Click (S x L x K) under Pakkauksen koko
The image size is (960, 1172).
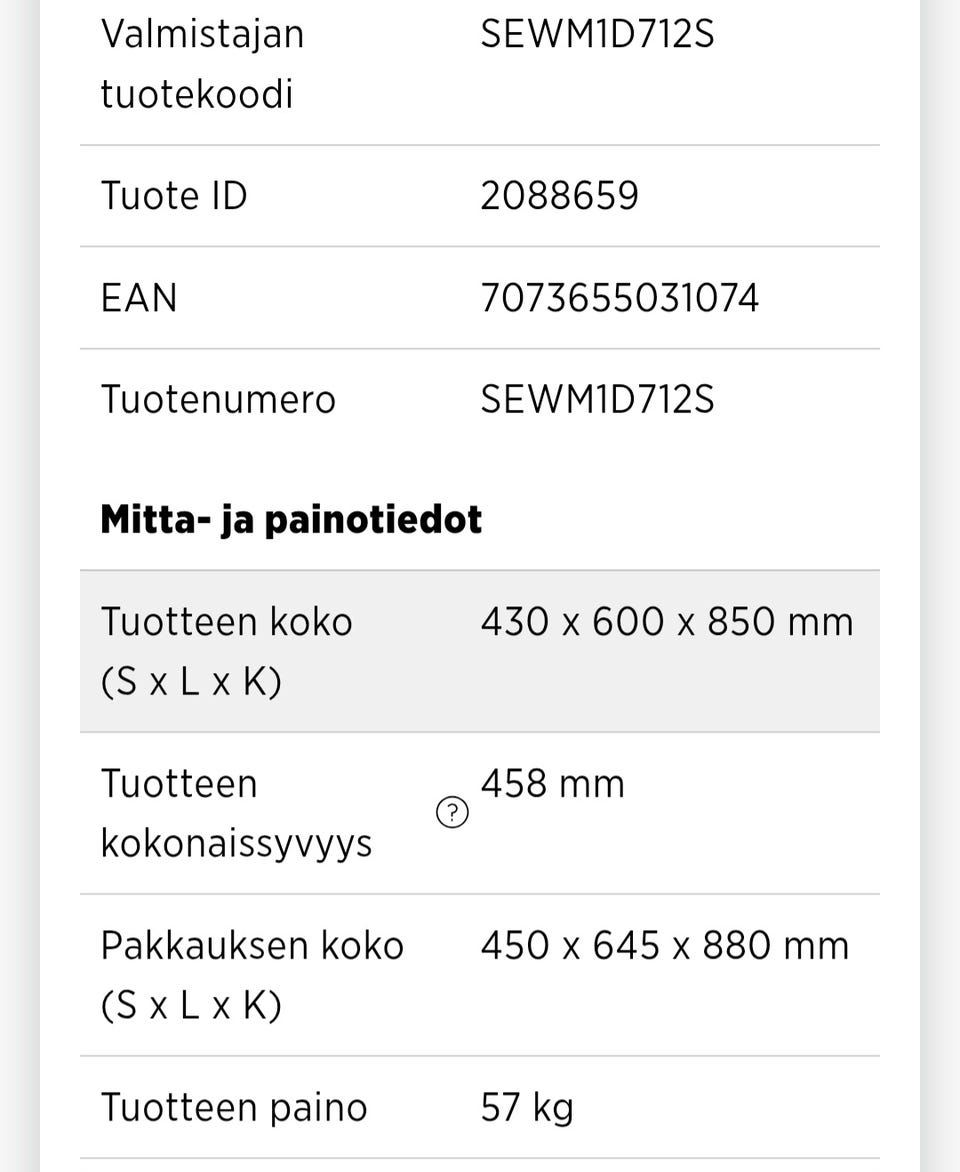191,1006
